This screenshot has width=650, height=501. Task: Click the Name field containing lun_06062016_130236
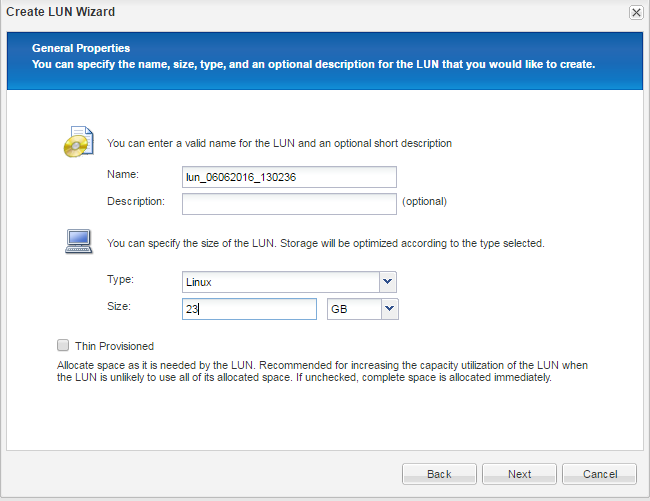tap(289, 177)
